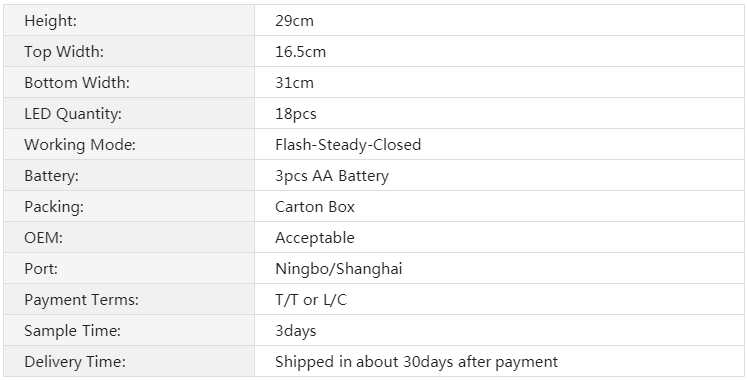The width and height of the screenshot is (747, 380).
Task: Select the T/T or L/C value
Action: click(x=311, y=300)
